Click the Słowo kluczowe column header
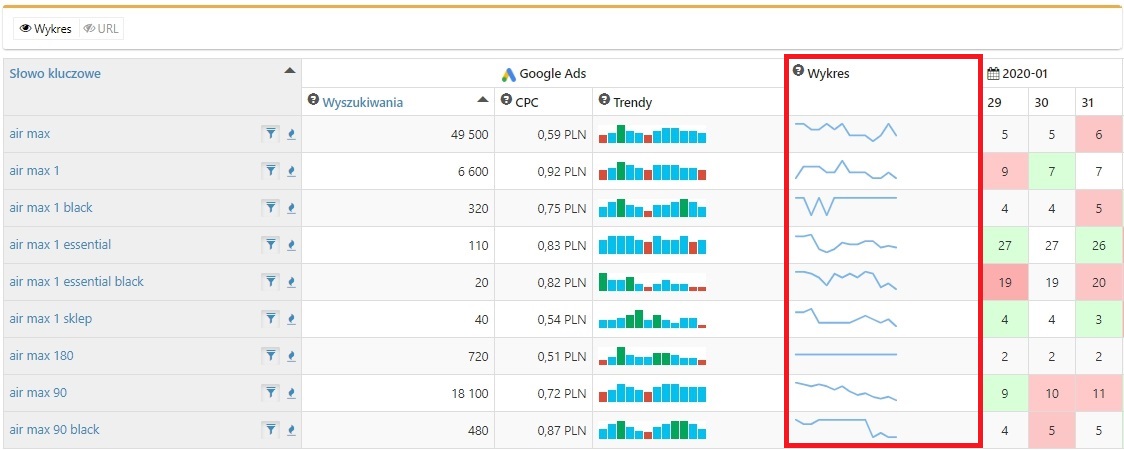1124x450 pixels. 55,73
